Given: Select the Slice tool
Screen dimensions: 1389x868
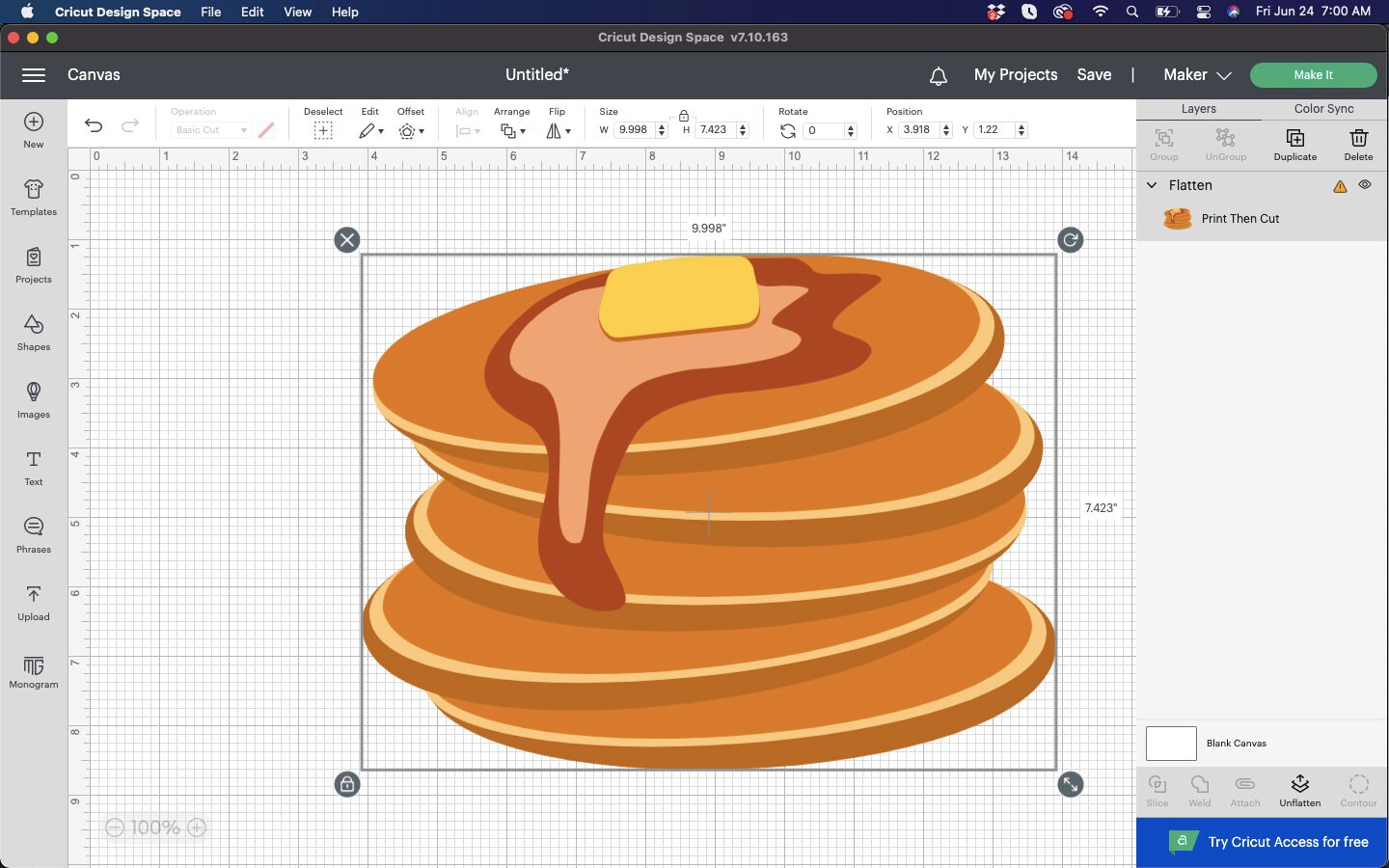Looking at the screenshot, I should coord(1157,789).
